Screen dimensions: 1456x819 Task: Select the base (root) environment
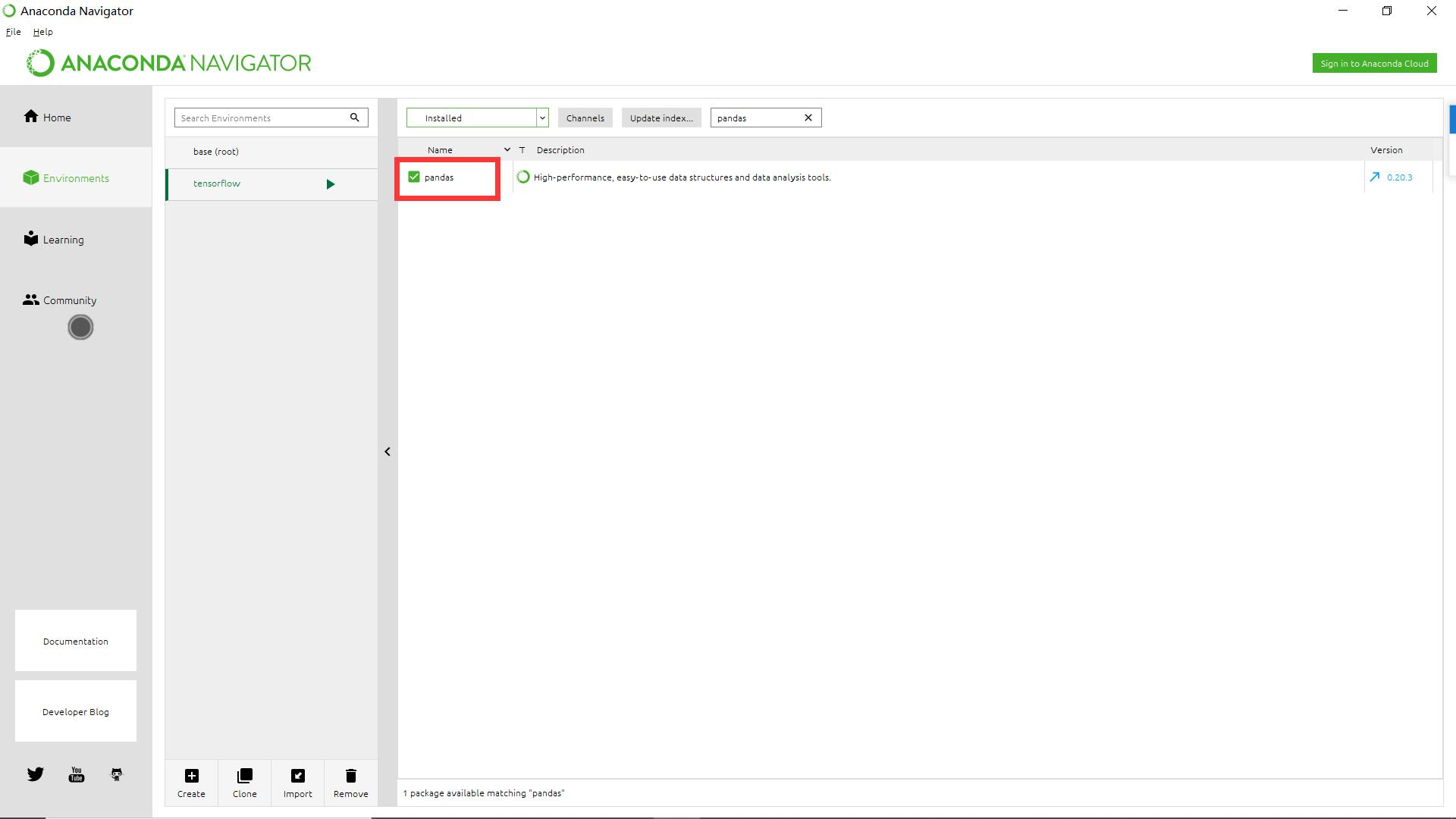(x=216, y=152)
